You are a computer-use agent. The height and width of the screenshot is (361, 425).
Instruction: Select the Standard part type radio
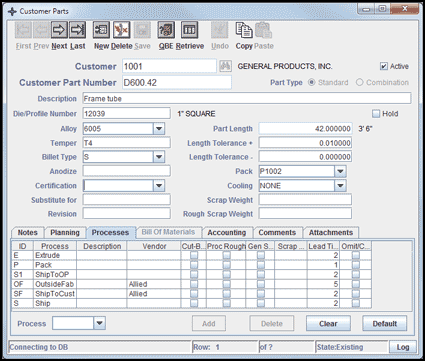[311, 82]
